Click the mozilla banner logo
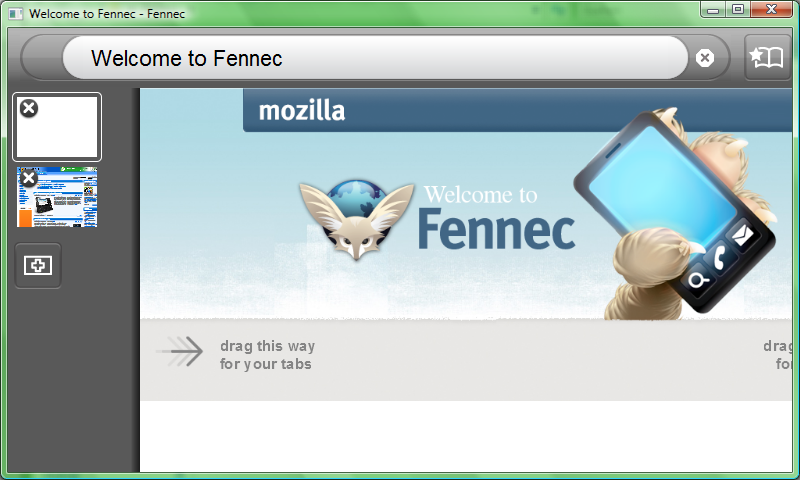 [x=302, y=111]
